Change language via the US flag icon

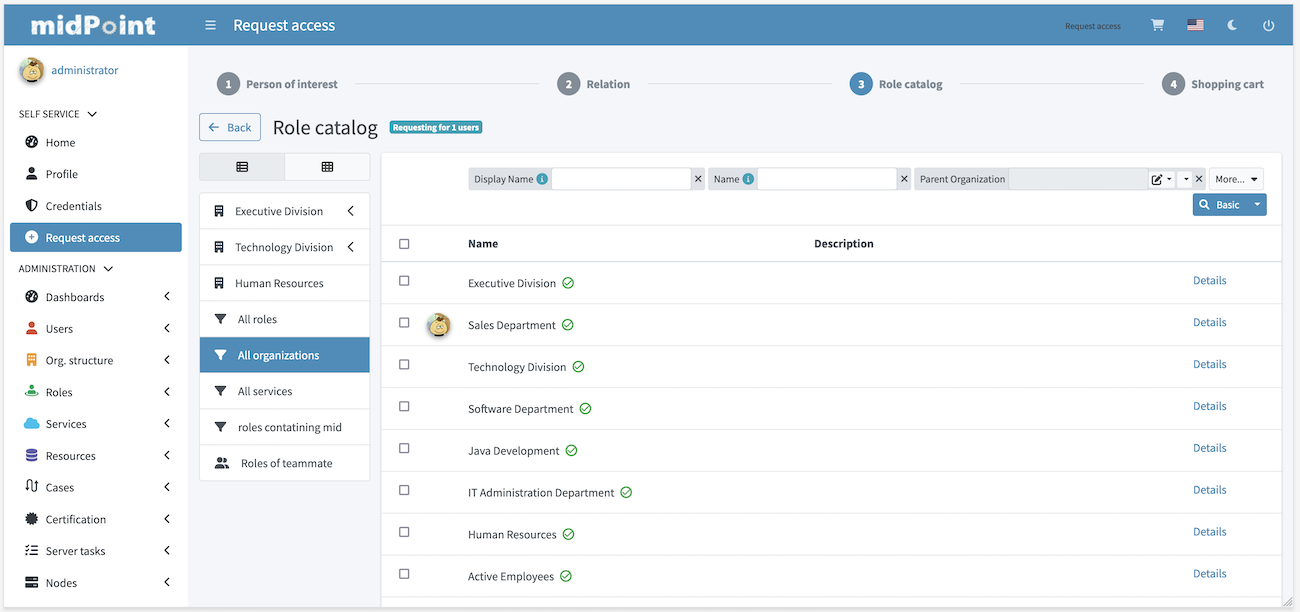pyautogui.click(x=1195, y=24)
